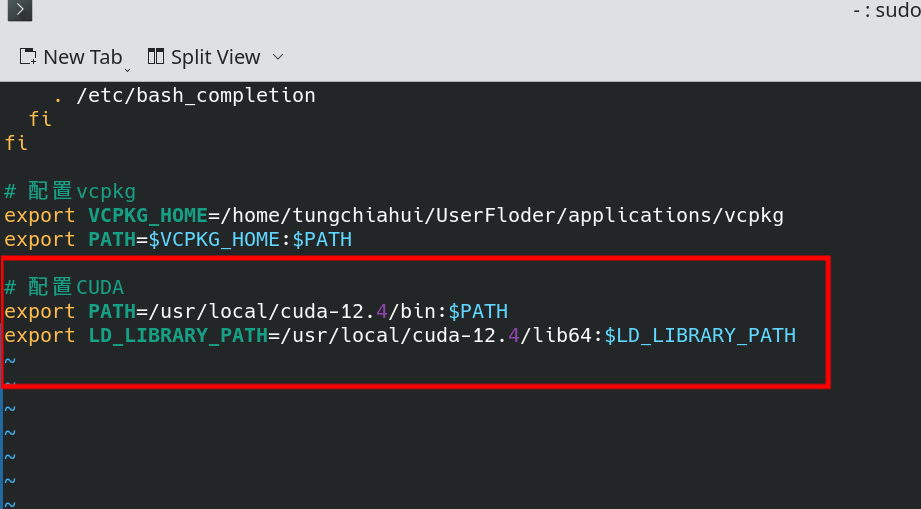Expand the small arrow under New Tab

(x=127, y=70)
